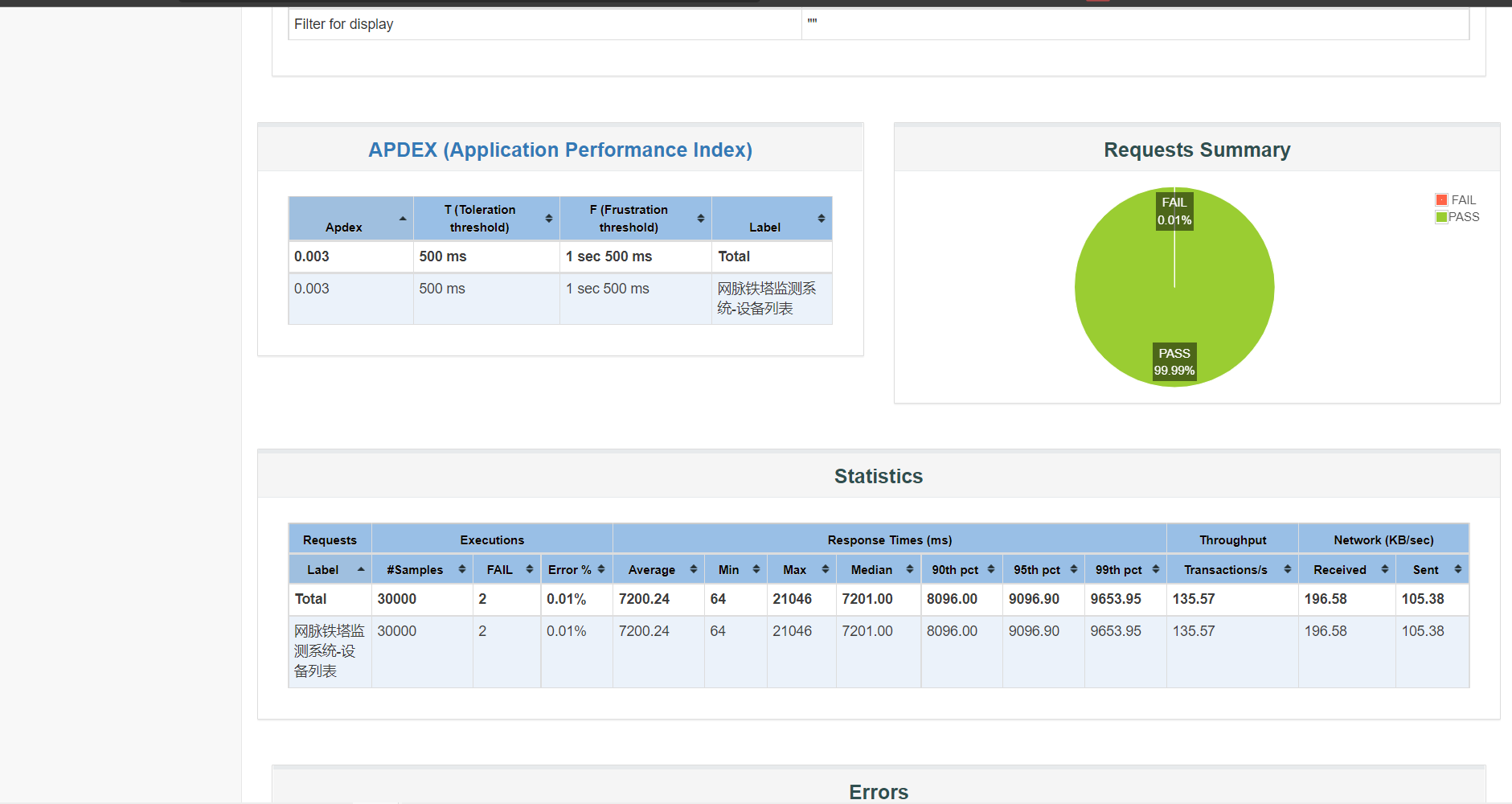The image size is (1512, 804).
Task: Click the green PASS legend swatch
Action: click(1442, 217)
